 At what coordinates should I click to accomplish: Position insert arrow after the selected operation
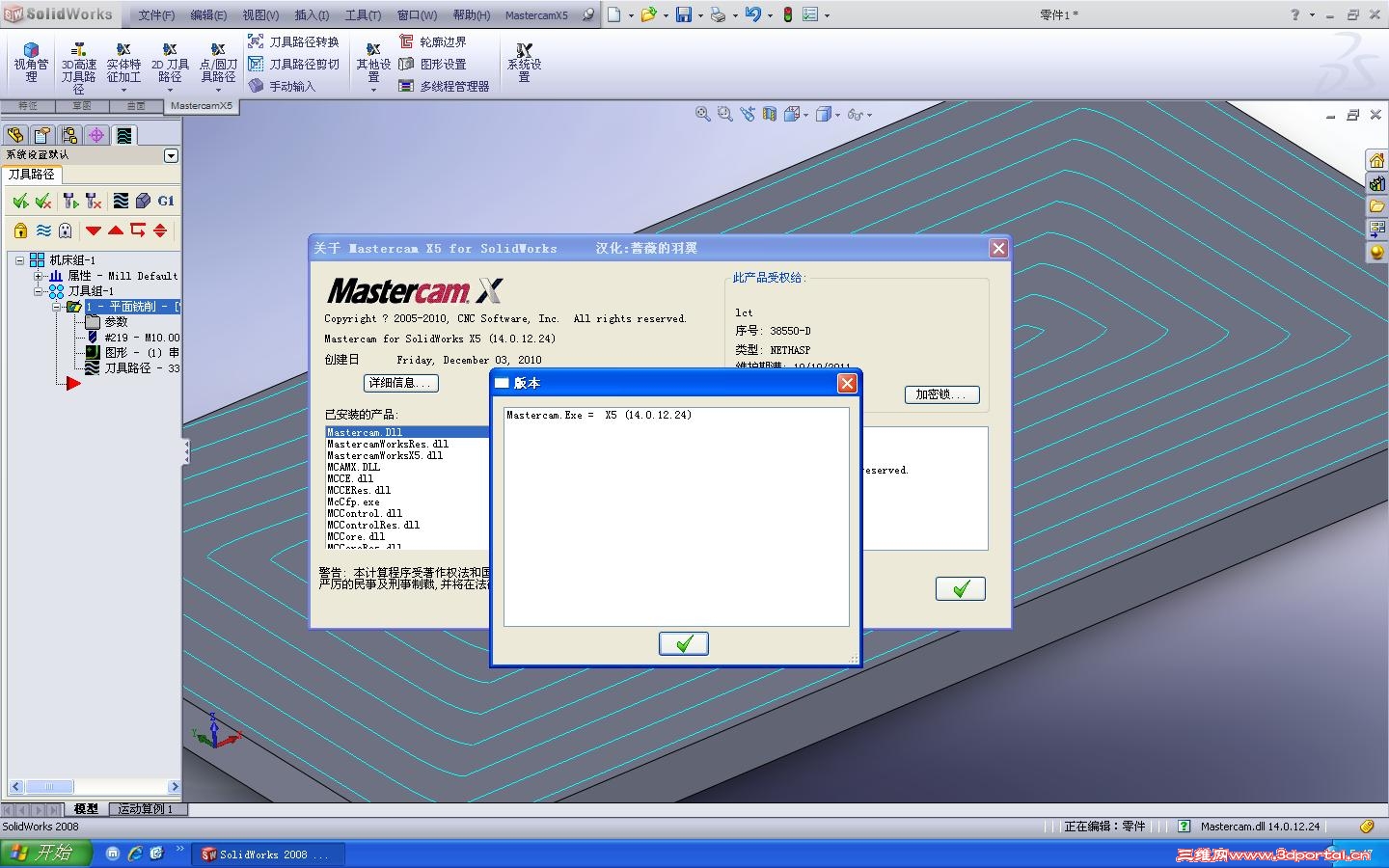coord(138,231)
